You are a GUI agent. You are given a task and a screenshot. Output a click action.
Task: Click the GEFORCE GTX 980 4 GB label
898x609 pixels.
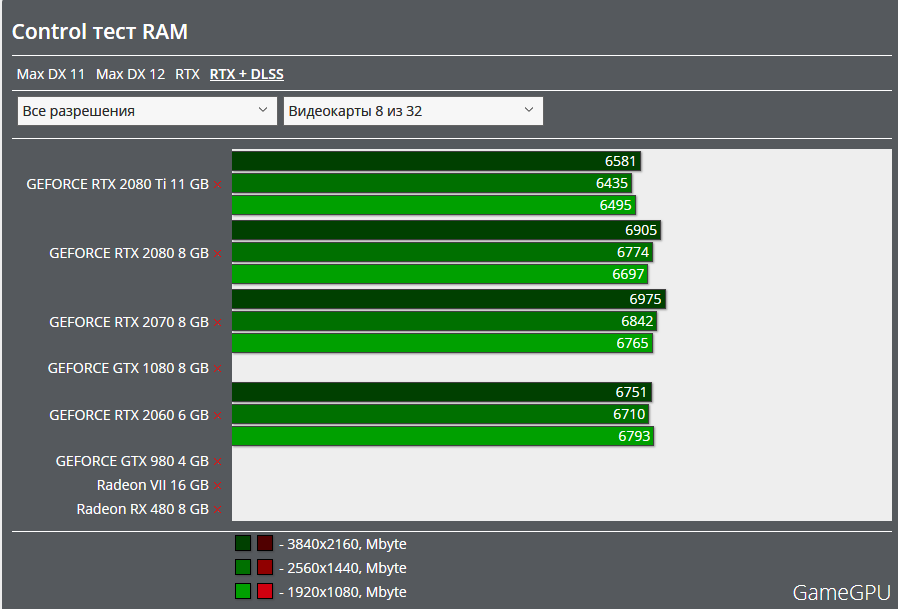pos(132,461)
